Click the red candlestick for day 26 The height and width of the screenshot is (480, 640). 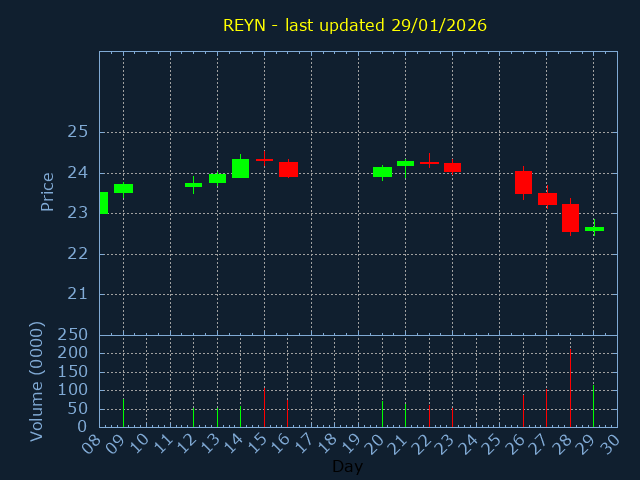coord(523,182)
